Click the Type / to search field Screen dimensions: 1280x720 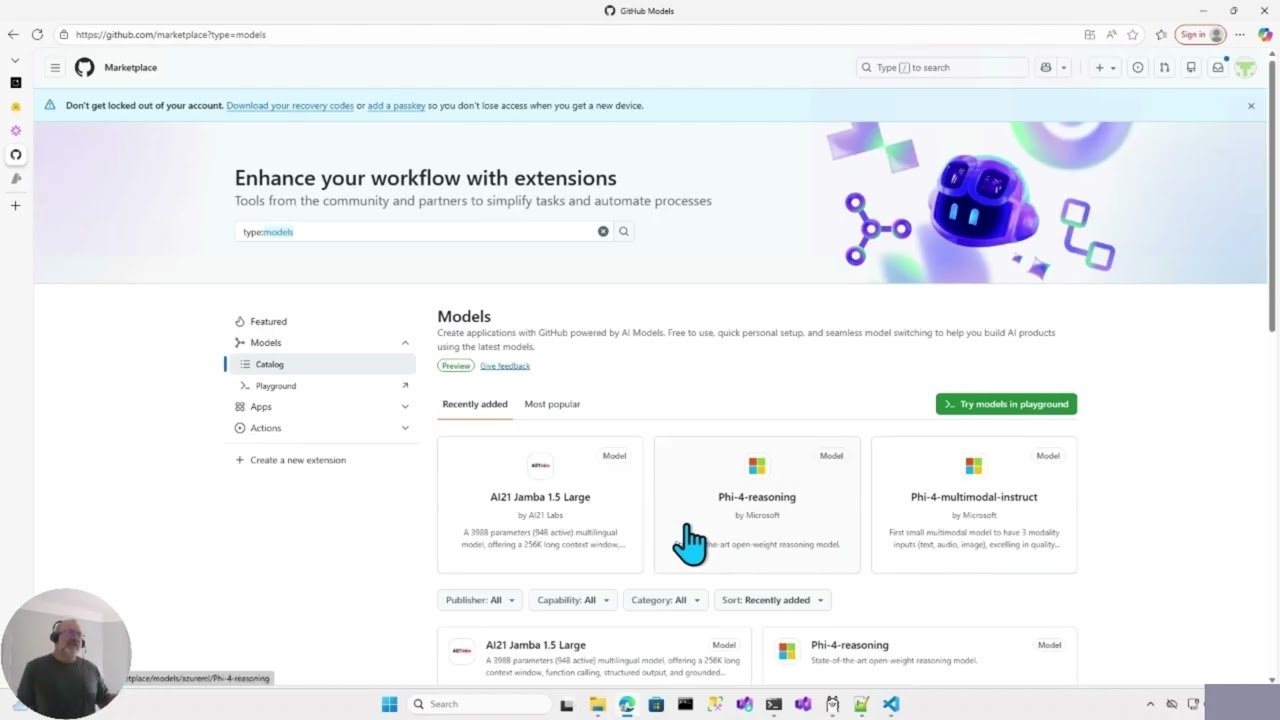pyautogui.click(x=942, y=67)
